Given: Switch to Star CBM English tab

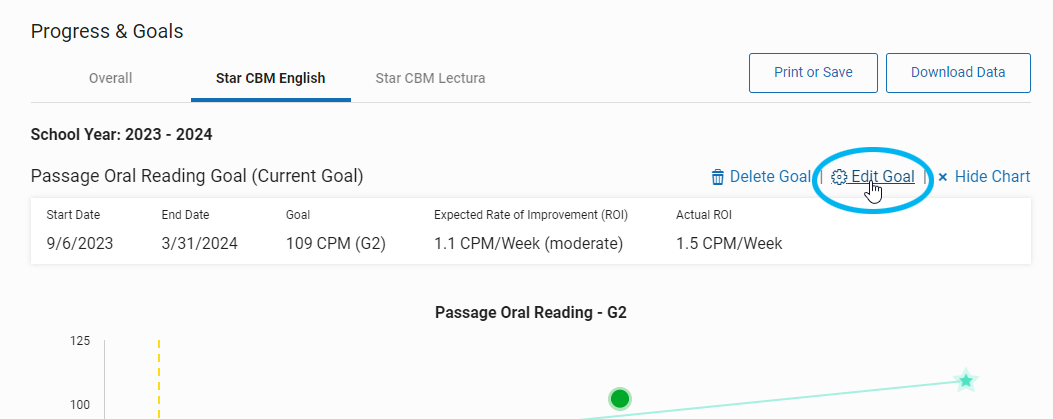Looking at the screenshot, I should point(271,78).
